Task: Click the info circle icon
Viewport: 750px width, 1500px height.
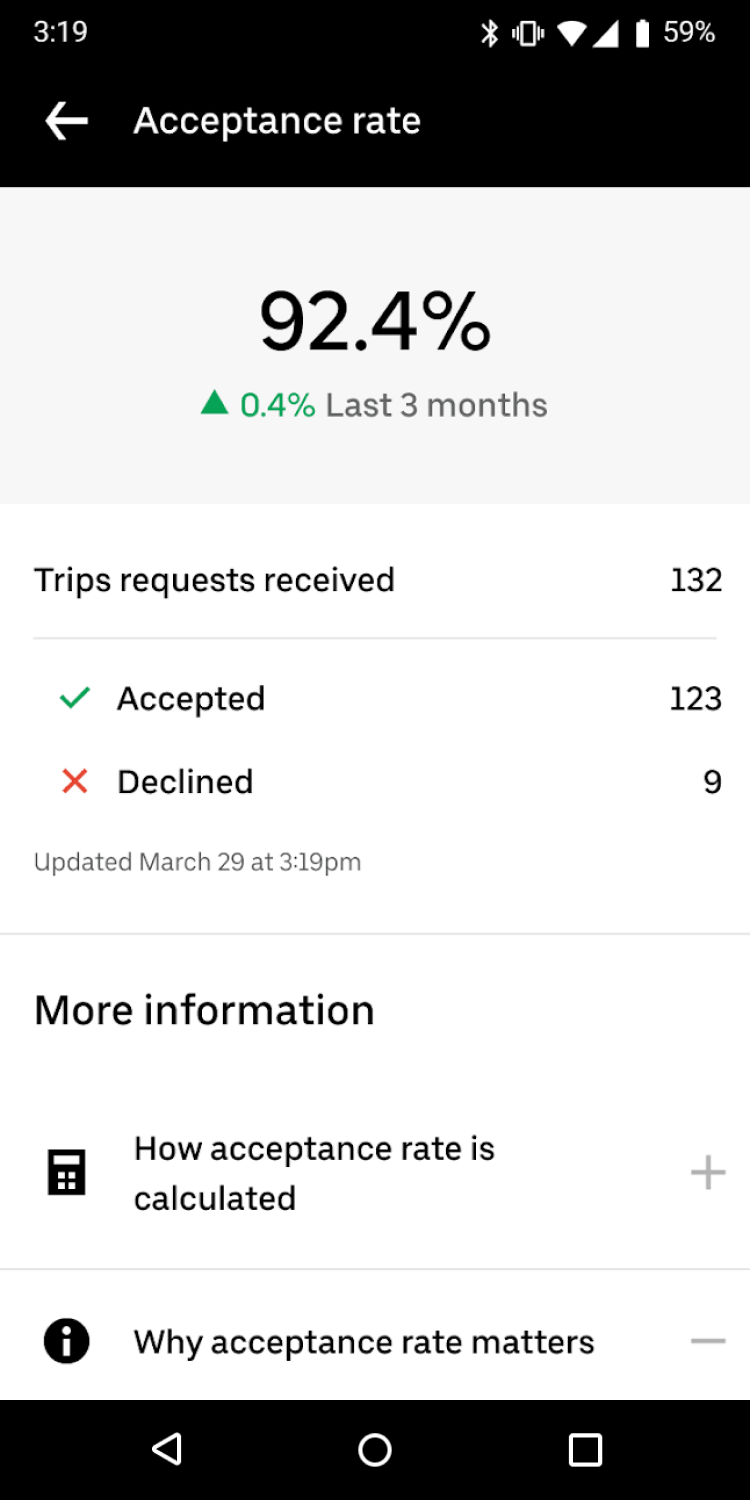Action: pyautogui.click(x=67, y=1341)
